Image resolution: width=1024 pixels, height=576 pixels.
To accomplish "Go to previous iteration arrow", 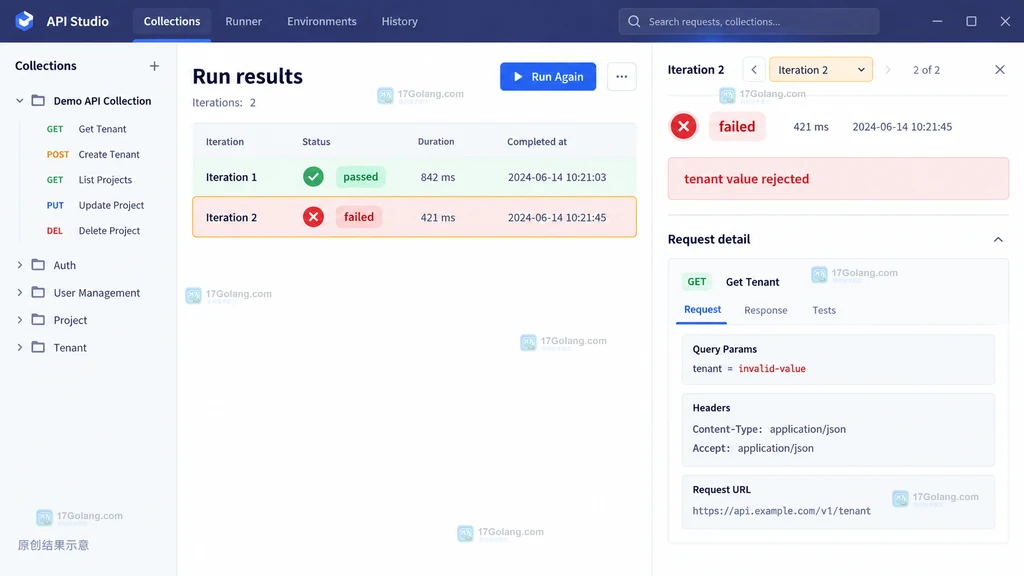I will coord(754,70).
